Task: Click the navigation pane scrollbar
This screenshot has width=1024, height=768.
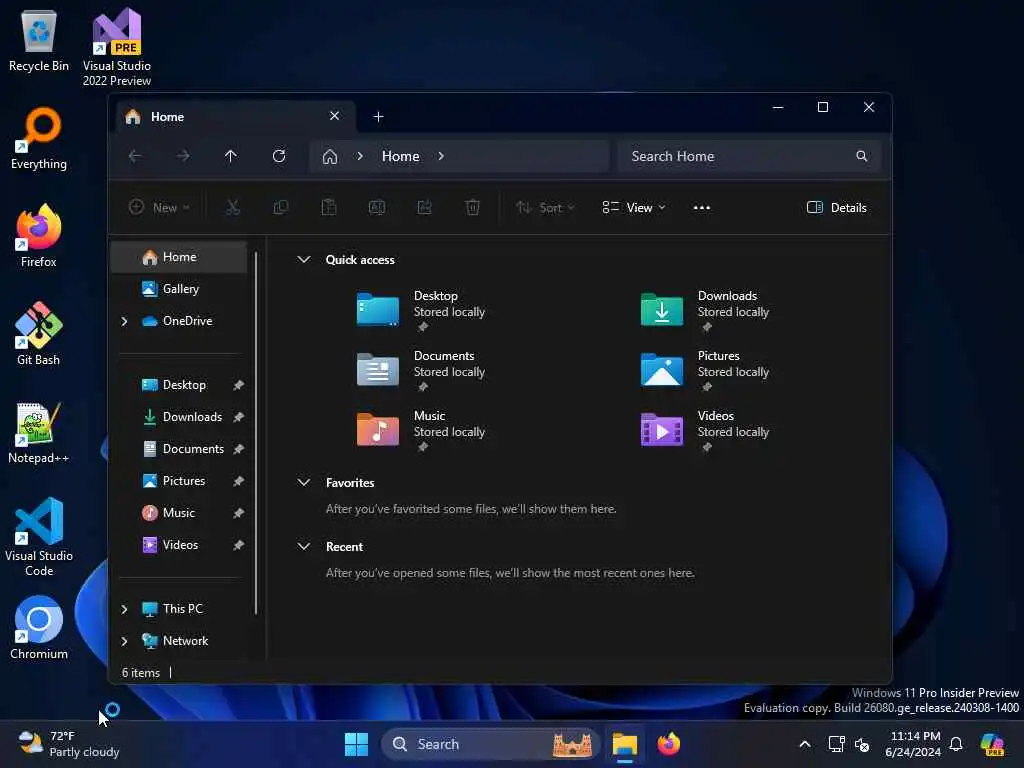Action: tap(256, 432)
